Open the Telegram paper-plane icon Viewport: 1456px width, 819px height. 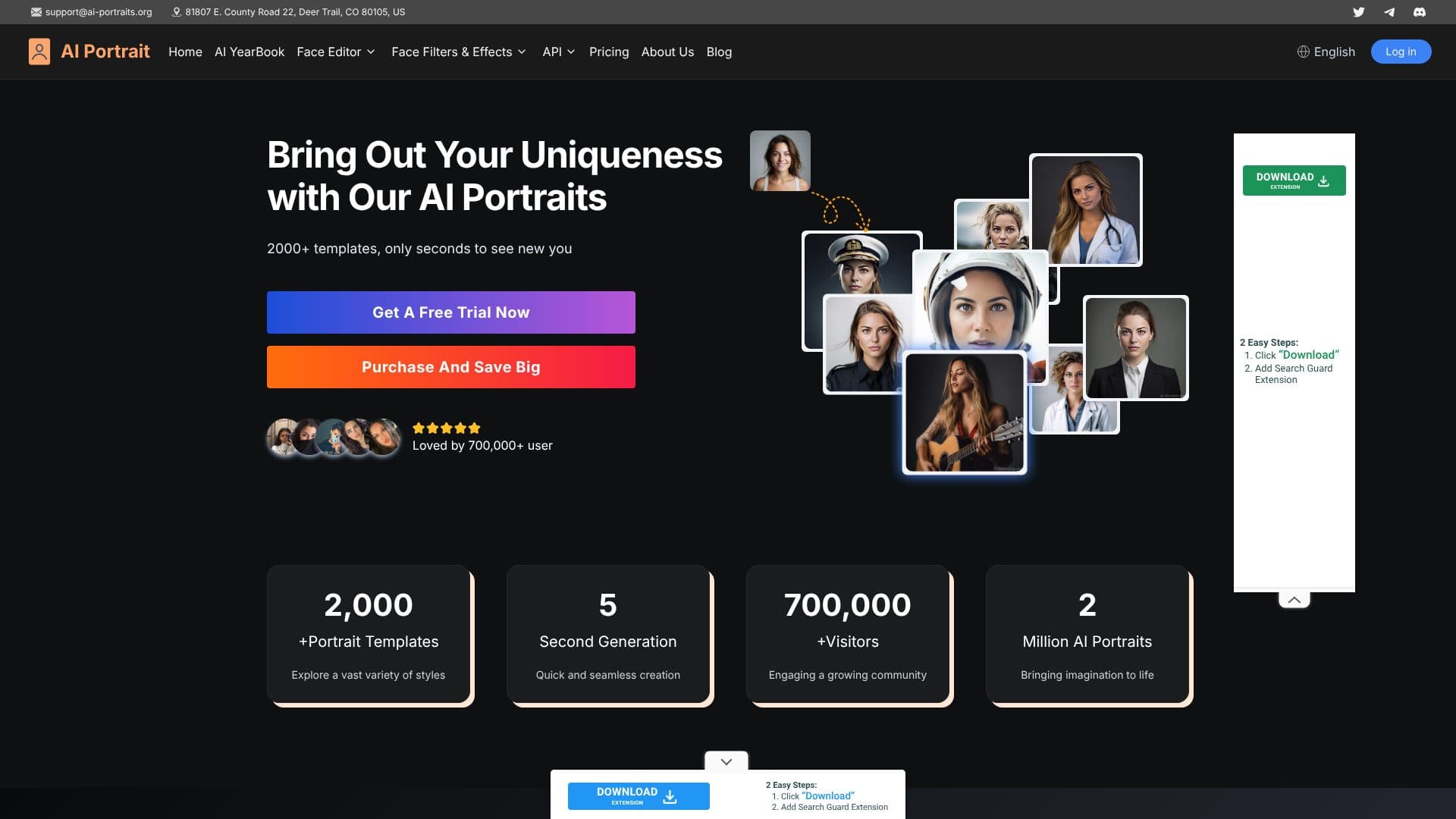click(x=1389, y=12)
